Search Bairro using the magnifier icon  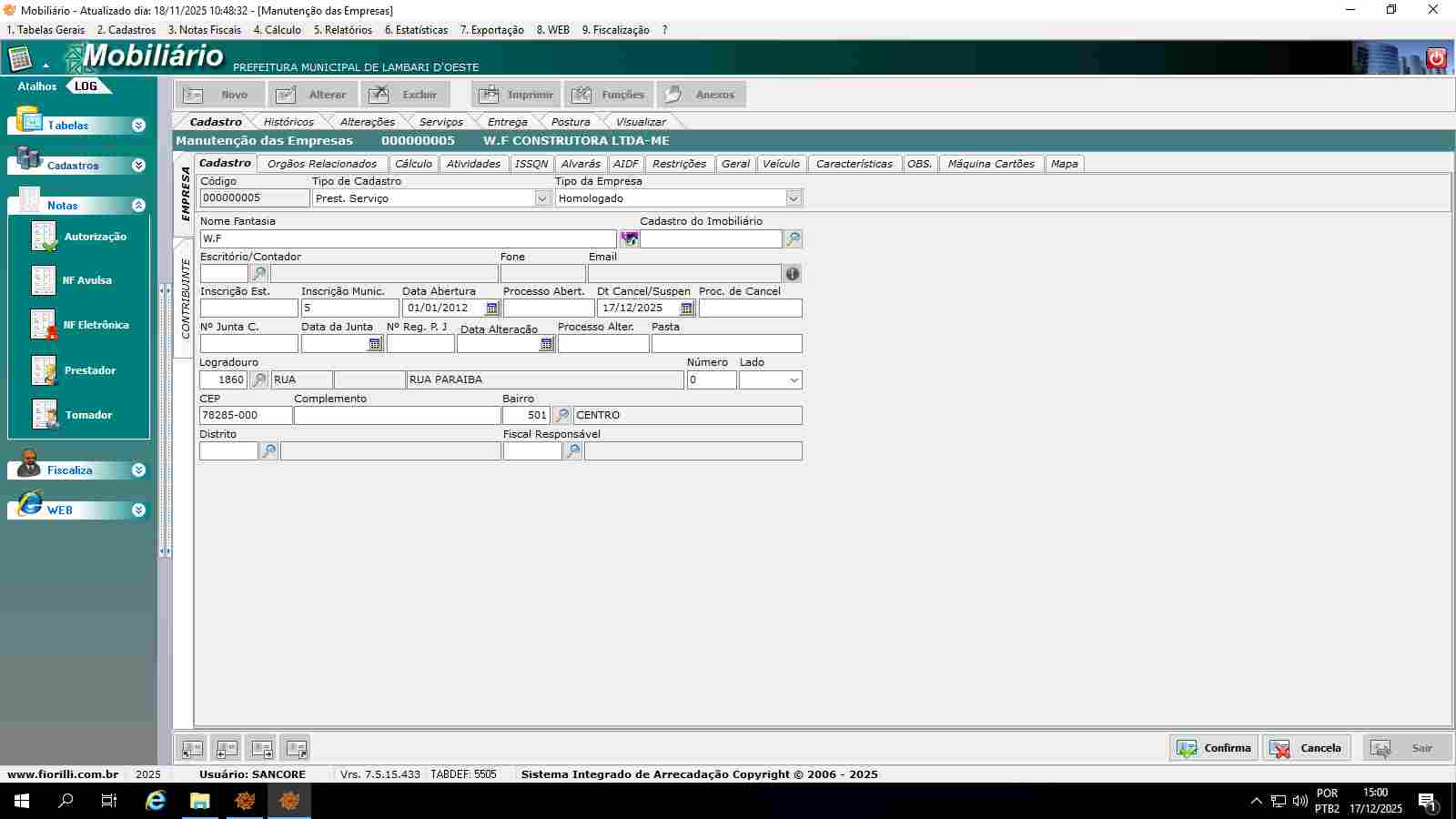[562, 416]
